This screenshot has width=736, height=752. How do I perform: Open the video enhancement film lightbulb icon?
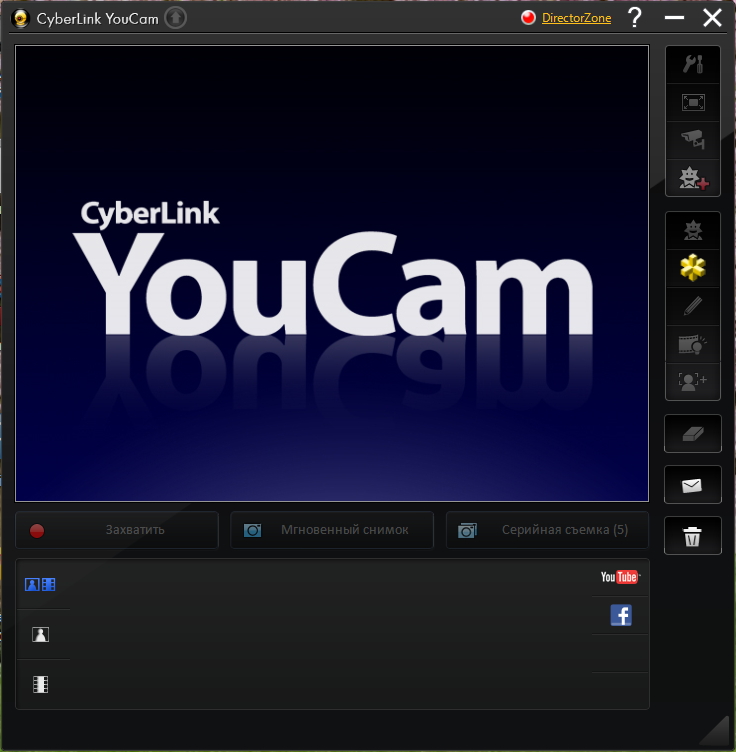[693, 344]
